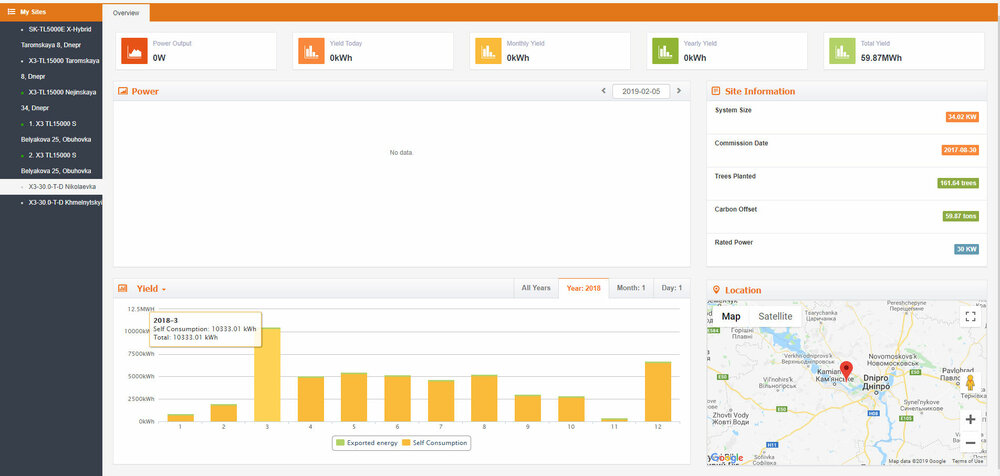Click the Yearly Yield green icon
This screenshot has height=476, width=1000.
tap(665, 51)
